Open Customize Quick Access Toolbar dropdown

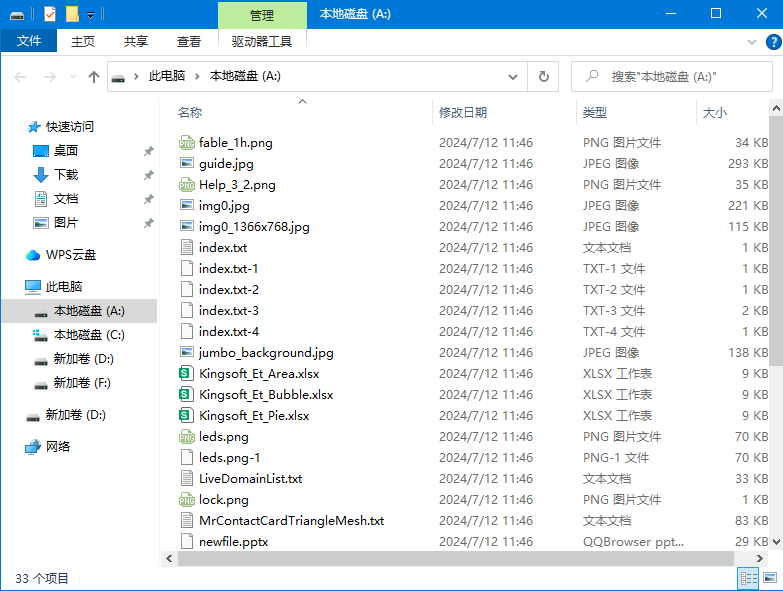tap(91, 14)
